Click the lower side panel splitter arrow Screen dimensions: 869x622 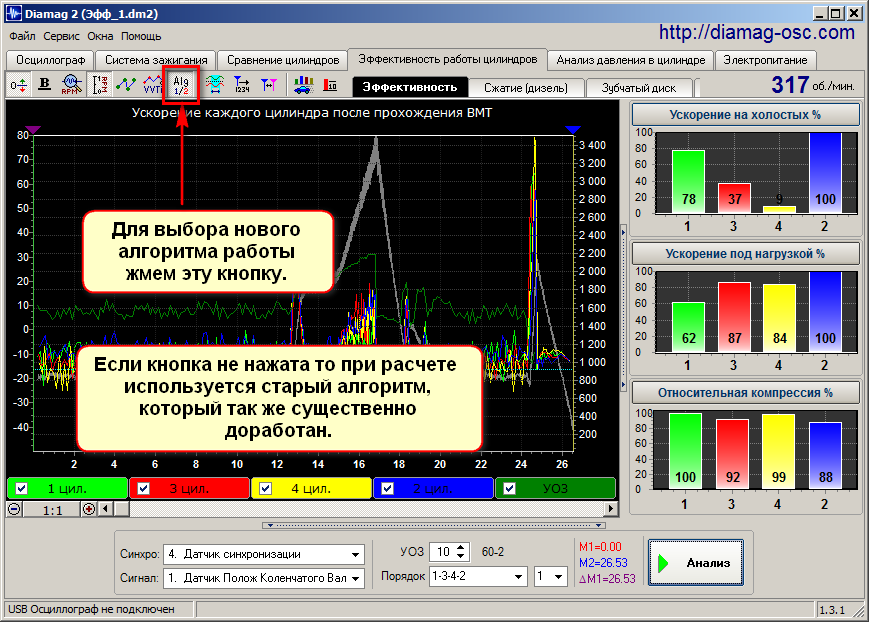tap(623, 384)
